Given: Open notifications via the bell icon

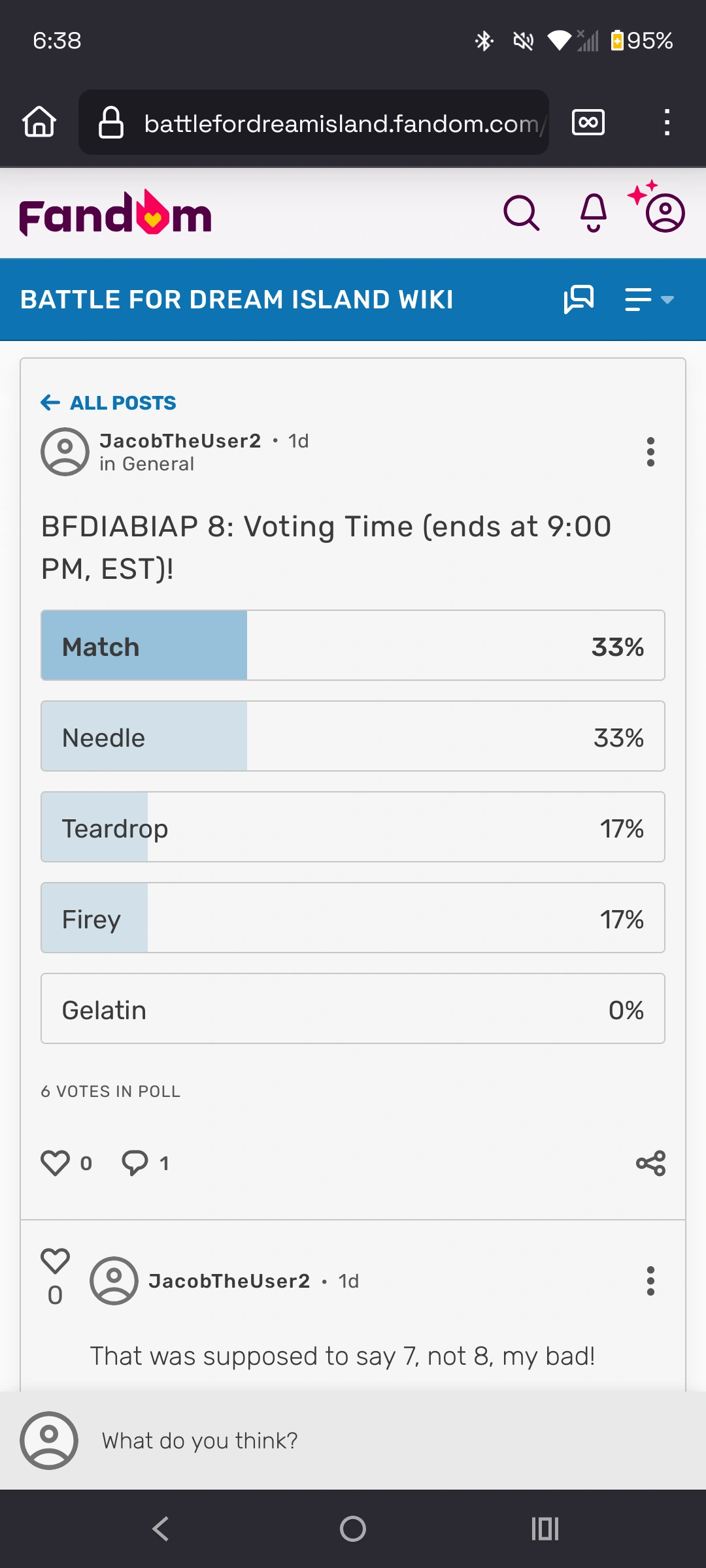Looking at the screenshot, I should pos(592,212).
